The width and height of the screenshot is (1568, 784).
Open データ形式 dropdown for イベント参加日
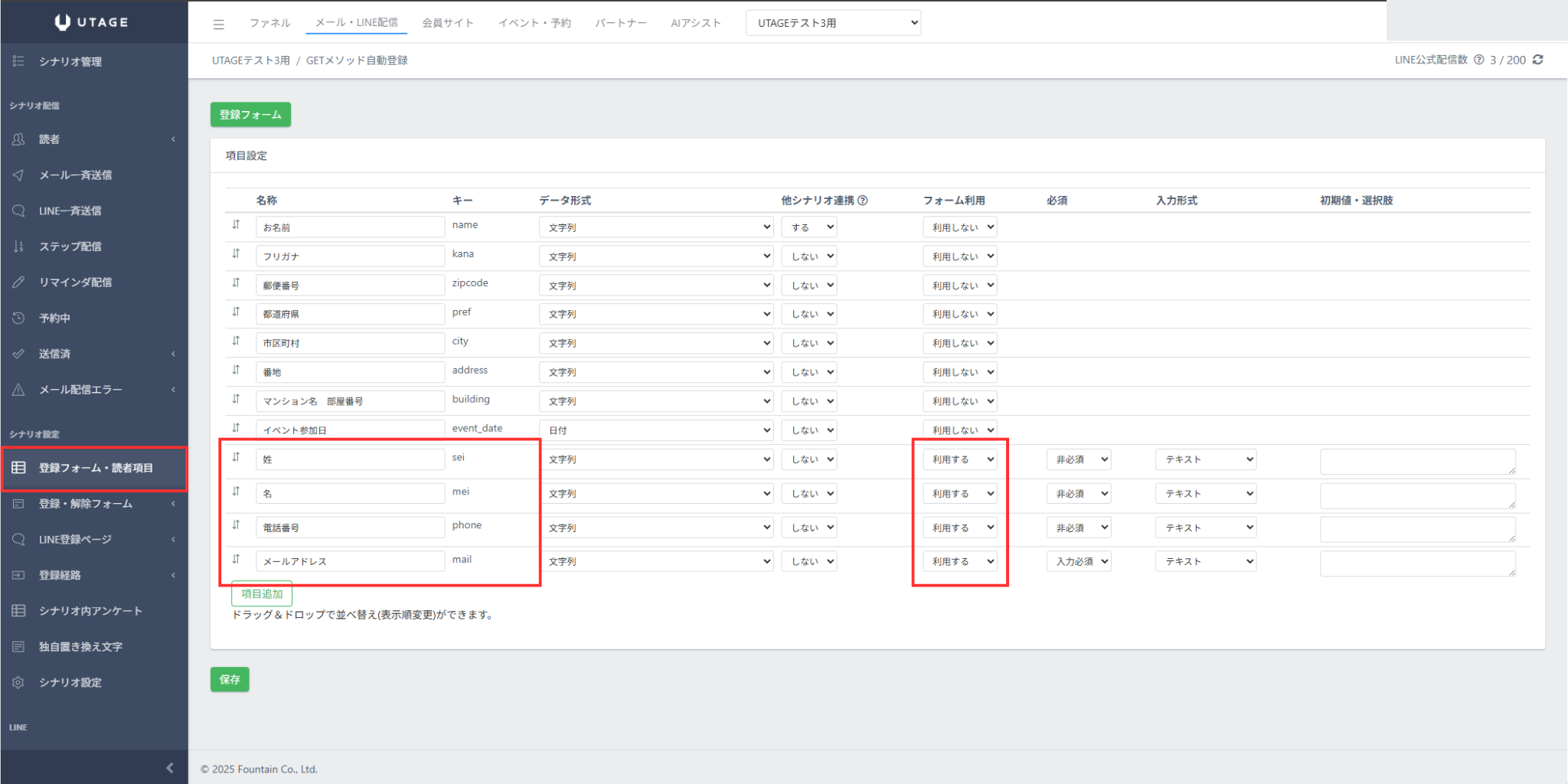coord(656,430)
